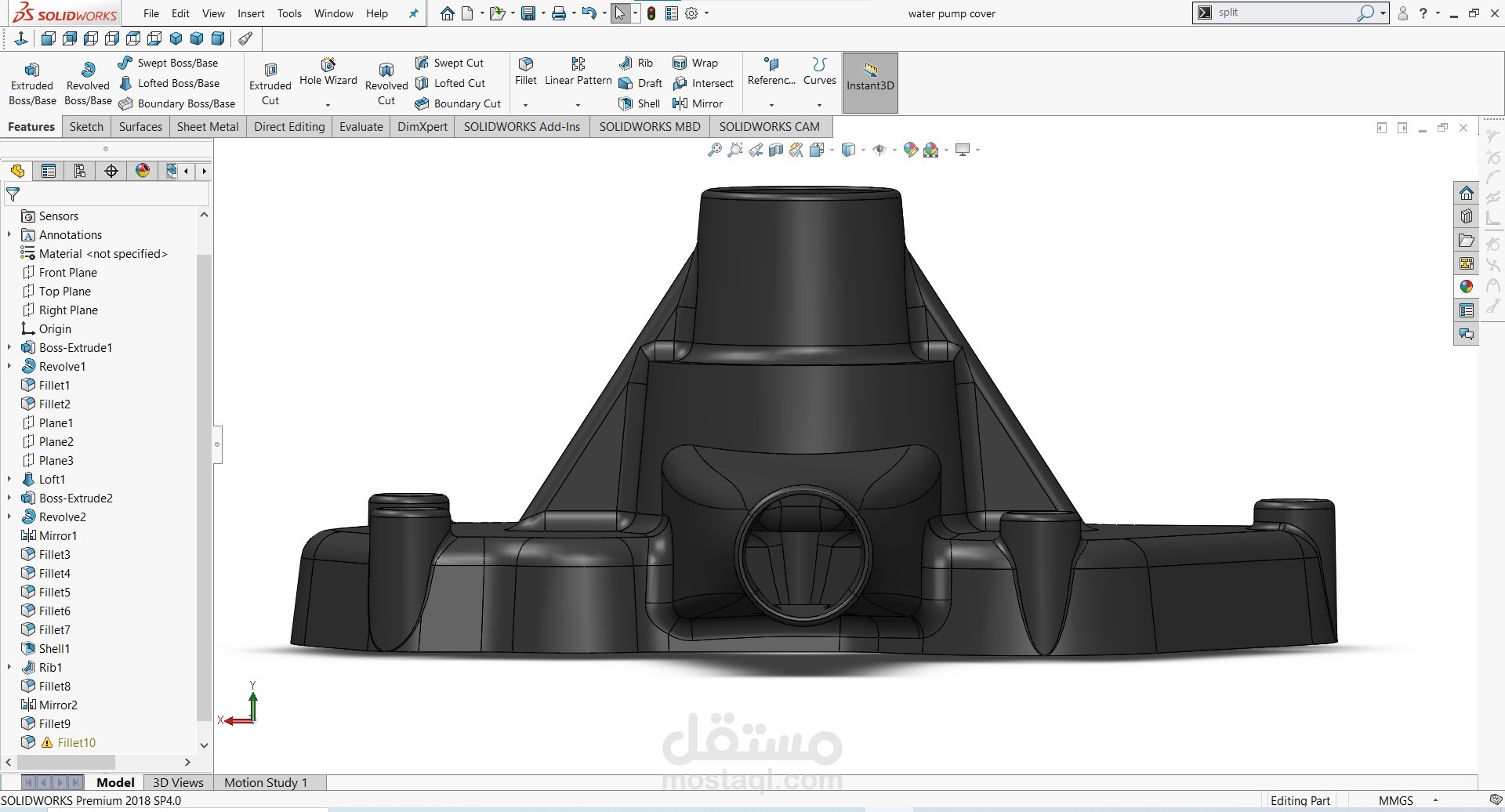The width and height of the screenshot is (1505, 812).
Task: Open the Motion Study 1 tab
Action: pyautogui.click(x=266, y=782)
